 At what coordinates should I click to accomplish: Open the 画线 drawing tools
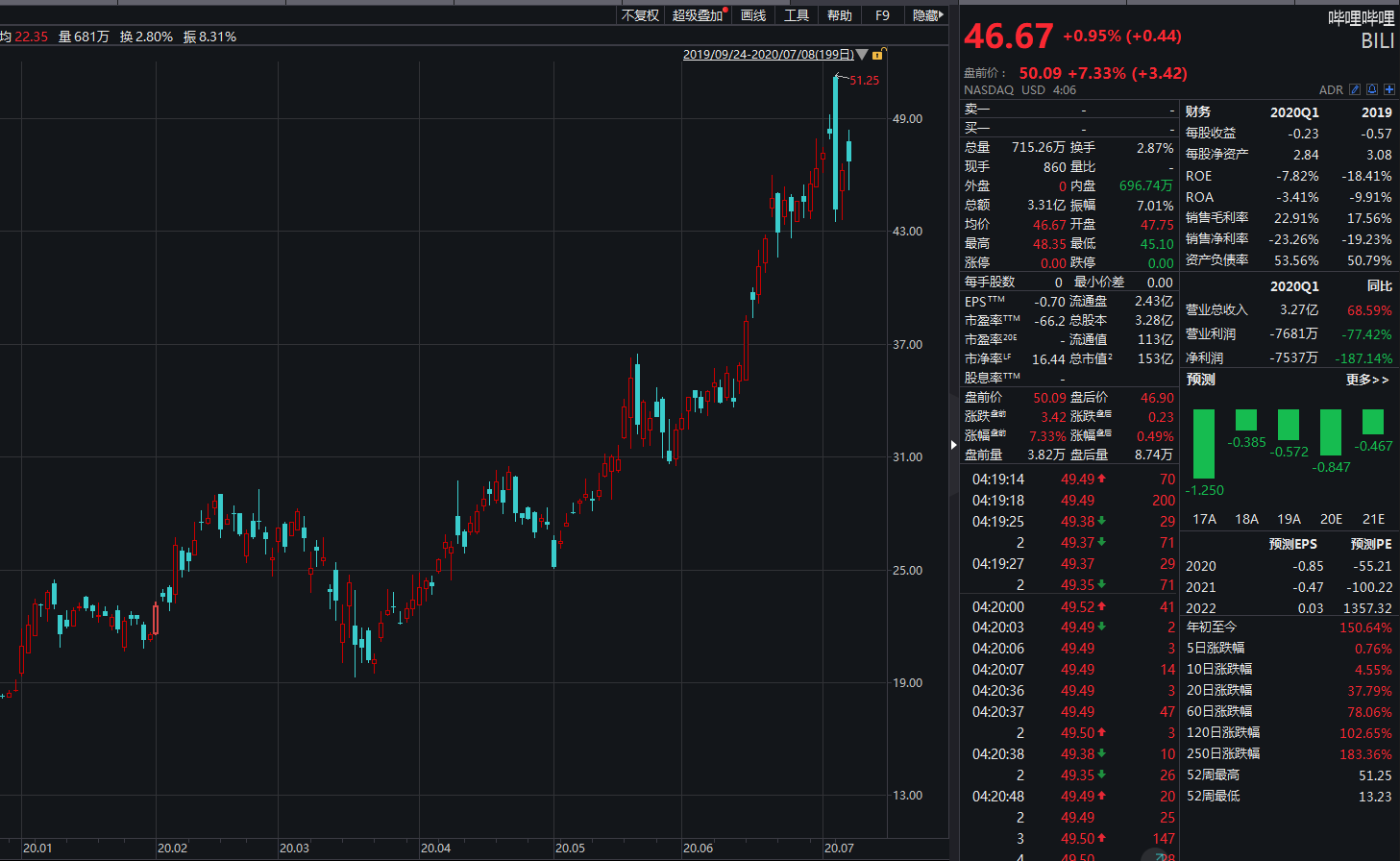pos(753,15)
